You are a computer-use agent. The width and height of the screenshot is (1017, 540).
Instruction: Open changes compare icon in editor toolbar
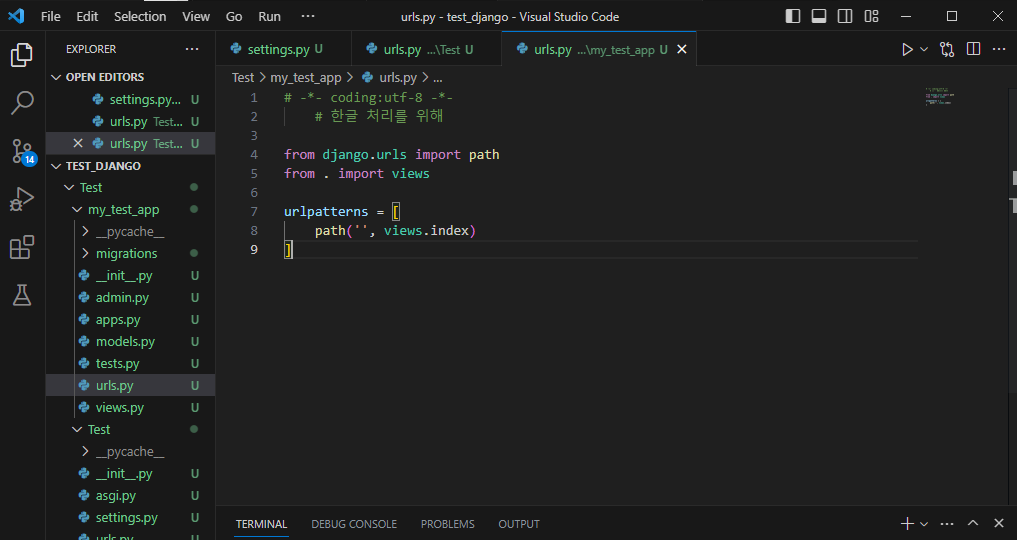[x=947, y=49]
